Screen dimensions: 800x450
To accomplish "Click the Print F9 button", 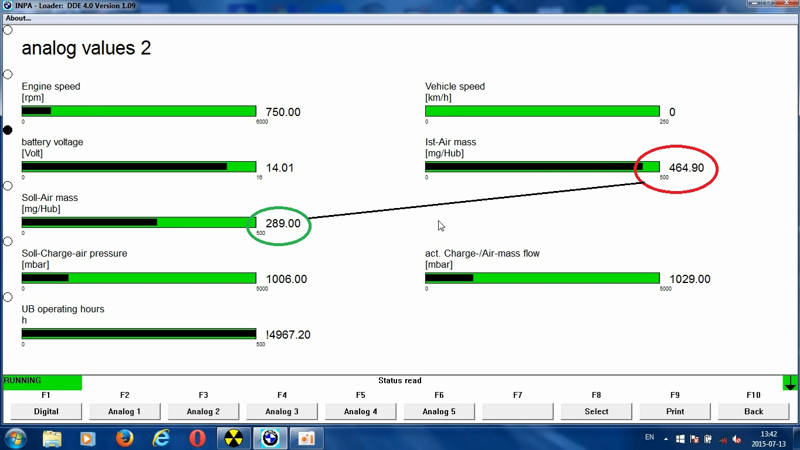I will point(675,411).
